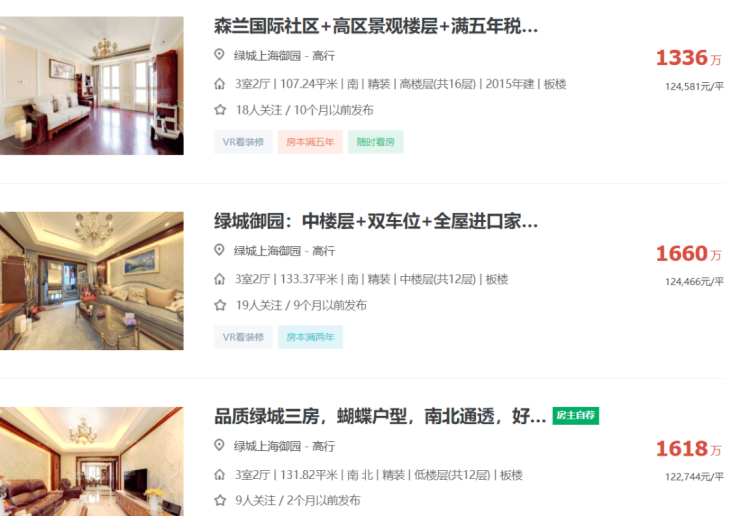Click house icon beside 107.24平米 details
This screenshot has width=740, height=516.
[219, 84]
